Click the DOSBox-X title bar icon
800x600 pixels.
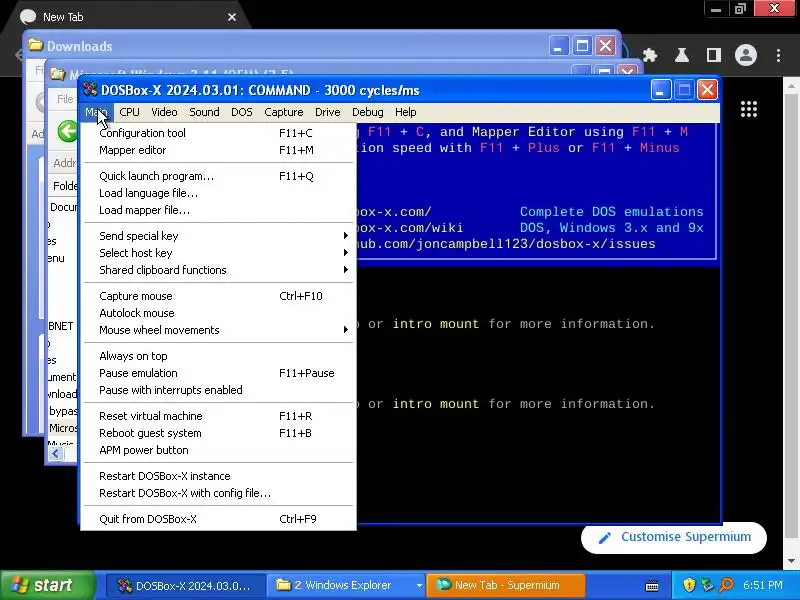pyautogui.click(x=90, y=90)
